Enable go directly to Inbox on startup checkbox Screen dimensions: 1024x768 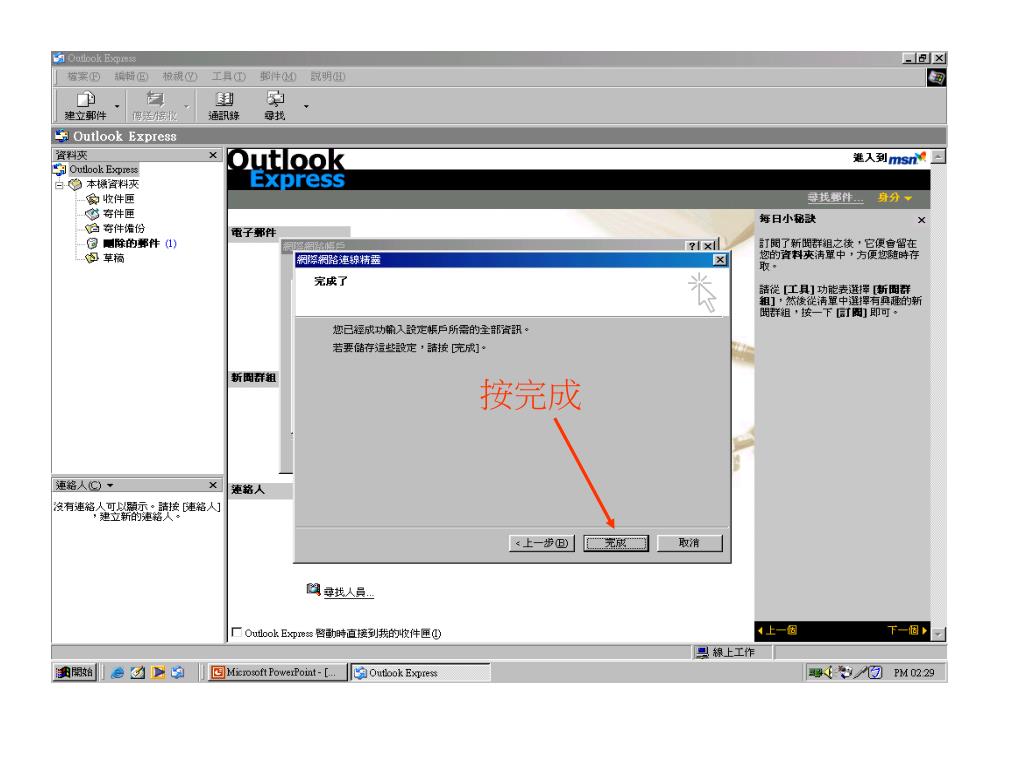coord(237,632)
